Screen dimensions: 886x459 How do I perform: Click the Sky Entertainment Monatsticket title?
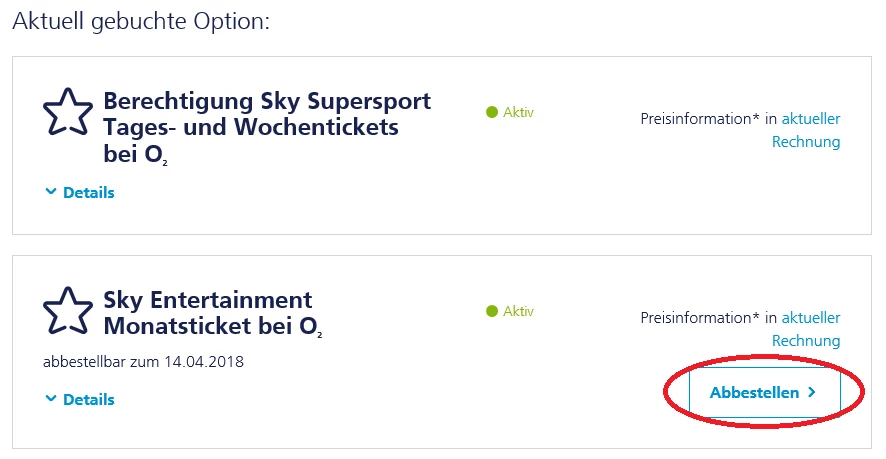click(213, 313)
